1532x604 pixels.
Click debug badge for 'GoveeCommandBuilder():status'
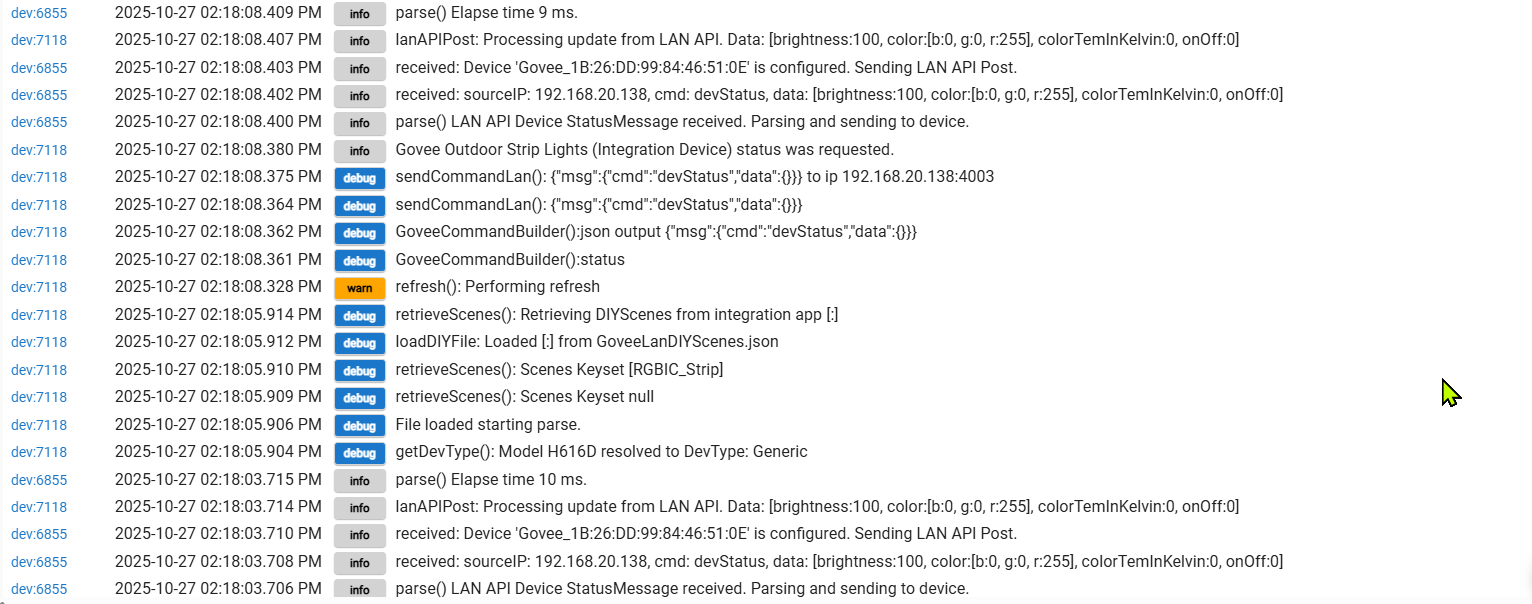coord(359,260)
